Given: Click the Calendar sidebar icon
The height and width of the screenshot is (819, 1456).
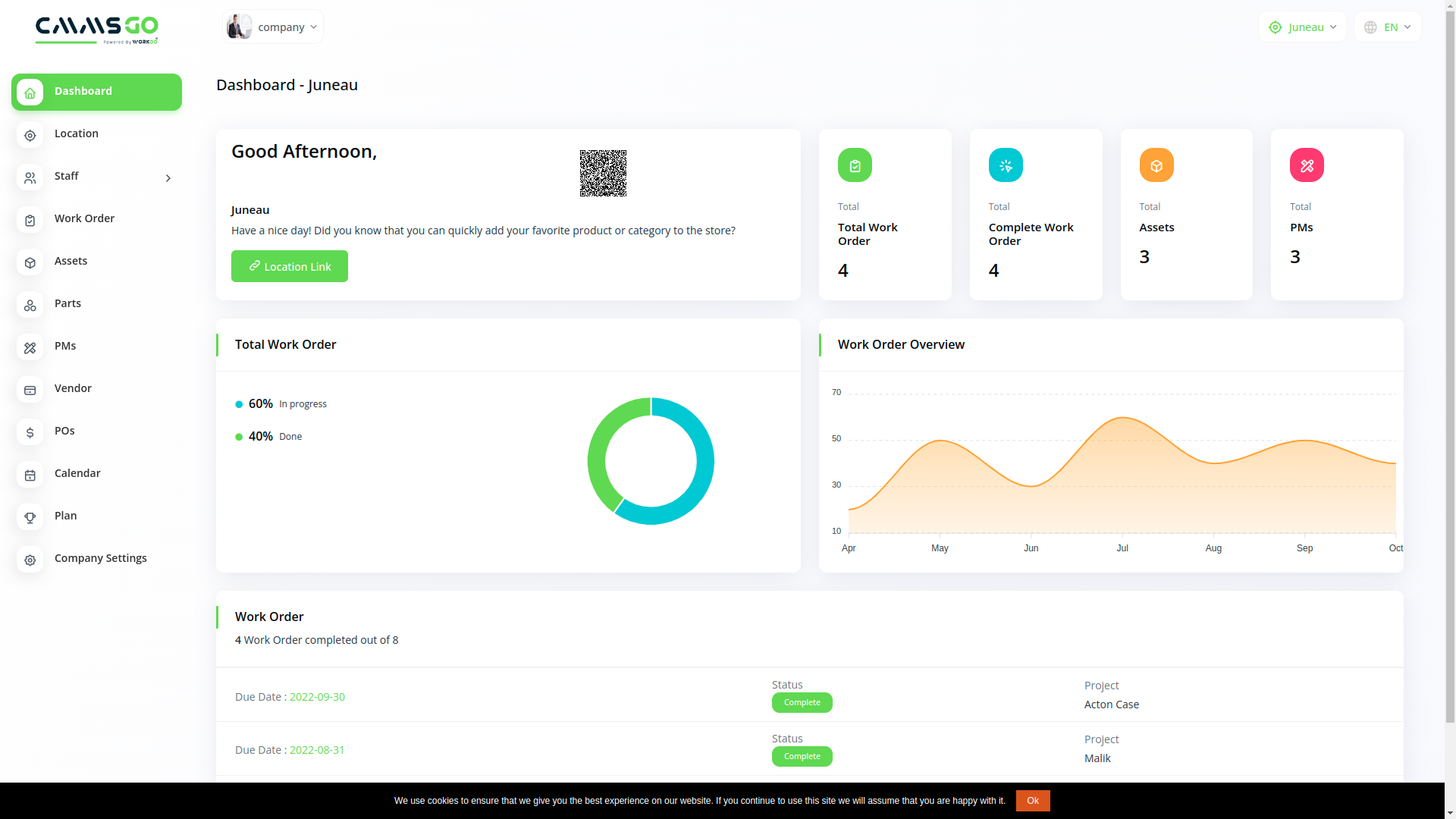Looking at the screenshot, I should click(30, 475).
